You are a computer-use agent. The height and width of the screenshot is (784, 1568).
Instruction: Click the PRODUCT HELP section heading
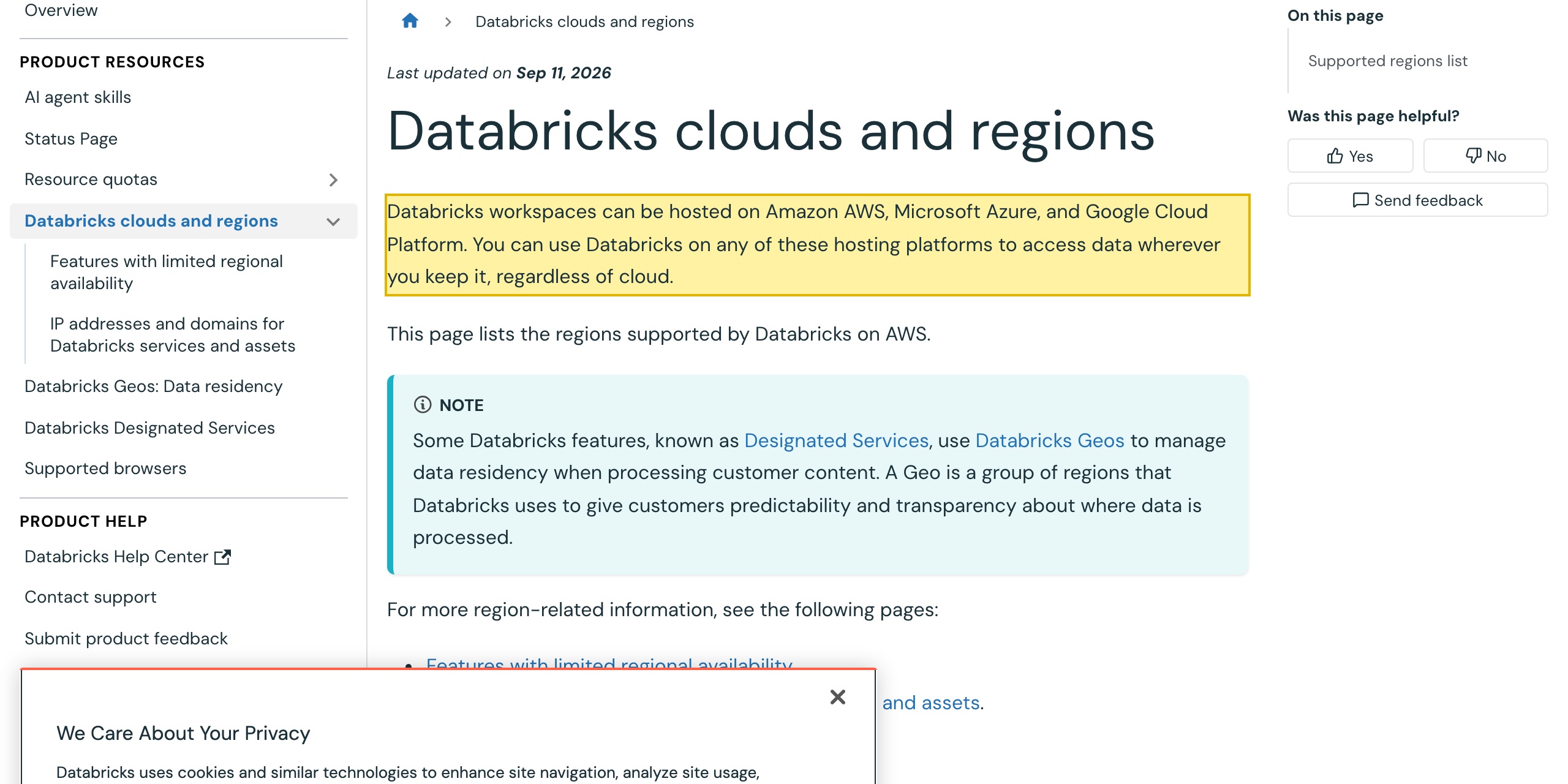click(83, 521)
